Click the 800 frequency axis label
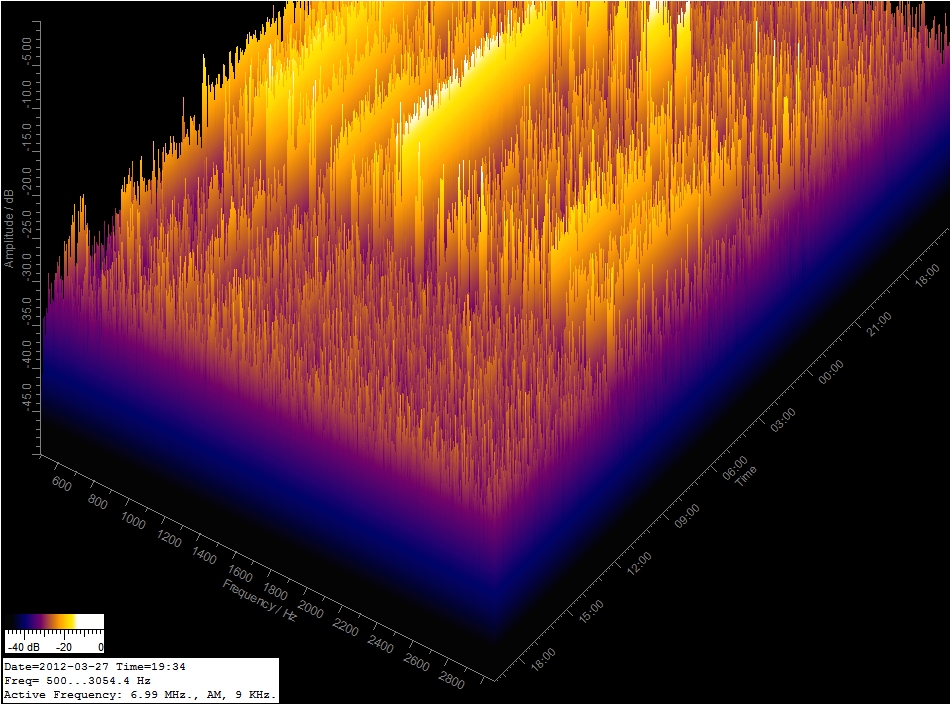951x705 pixels. pyautogui.click(x=98, y=503)
